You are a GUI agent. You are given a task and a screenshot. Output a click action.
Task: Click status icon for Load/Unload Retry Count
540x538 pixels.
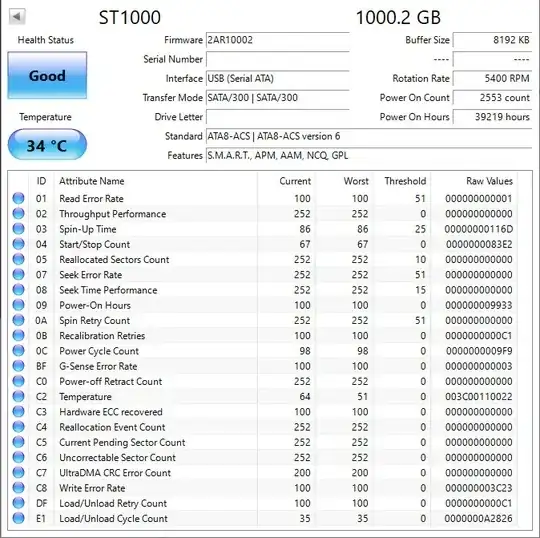(19, 503)
